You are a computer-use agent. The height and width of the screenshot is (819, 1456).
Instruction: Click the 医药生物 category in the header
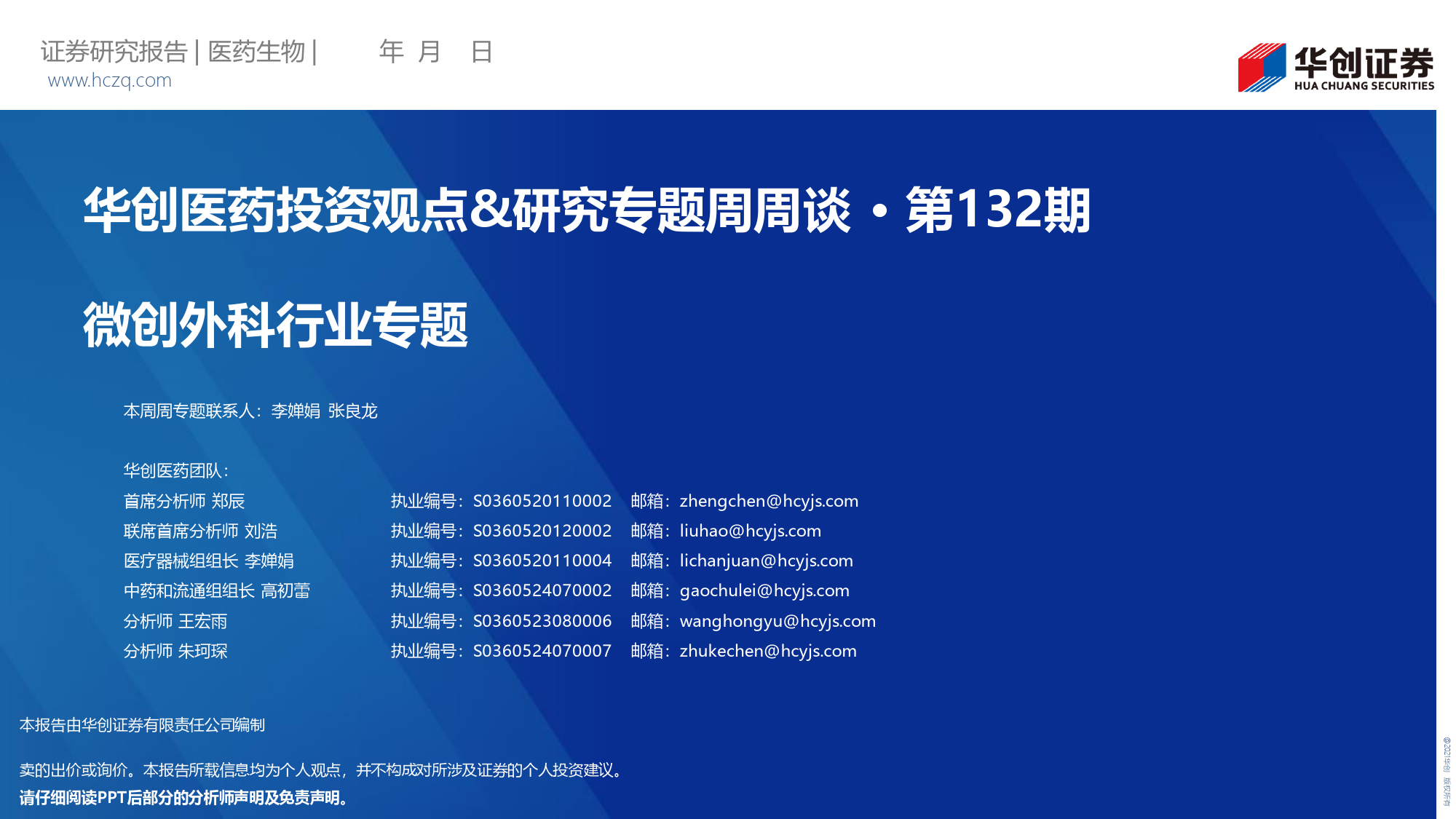(256, 52)
